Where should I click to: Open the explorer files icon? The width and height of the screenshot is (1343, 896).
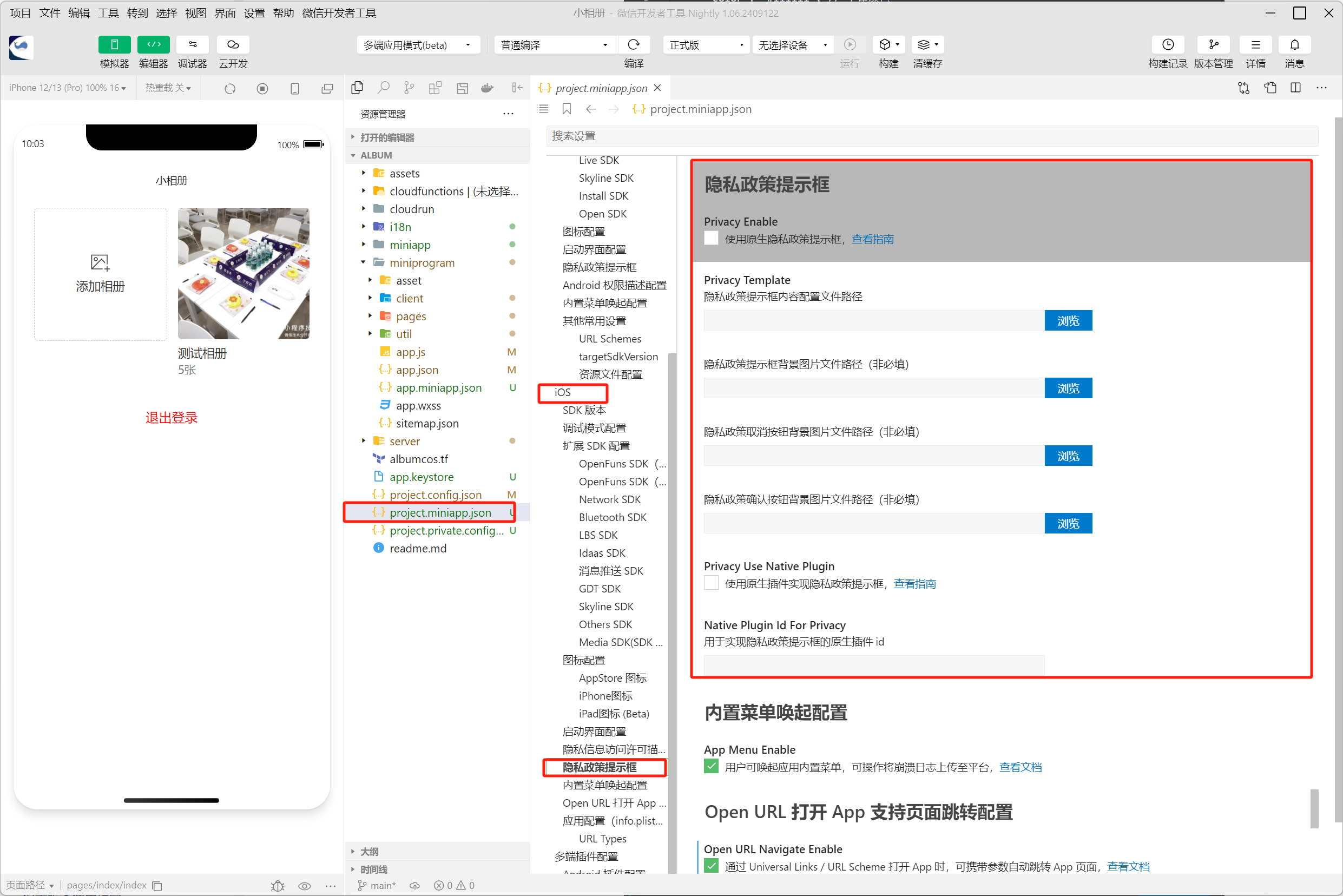pyautogui.click(x=357, y=88)
